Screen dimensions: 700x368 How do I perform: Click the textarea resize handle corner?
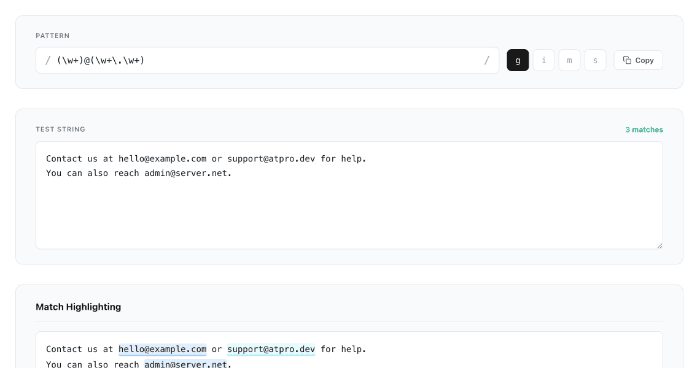click(x=659, y=246)
